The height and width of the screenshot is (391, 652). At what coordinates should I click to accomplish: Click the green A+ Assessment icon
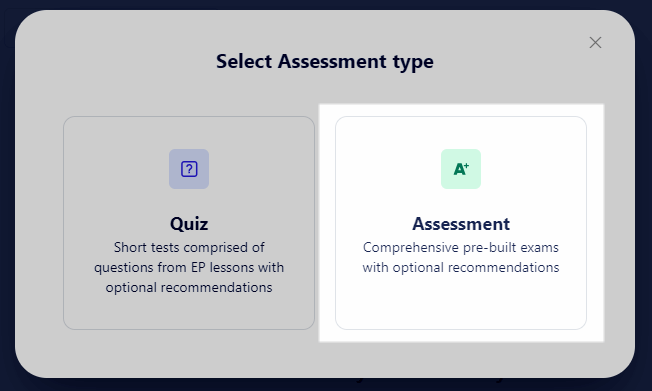point(461,169)
